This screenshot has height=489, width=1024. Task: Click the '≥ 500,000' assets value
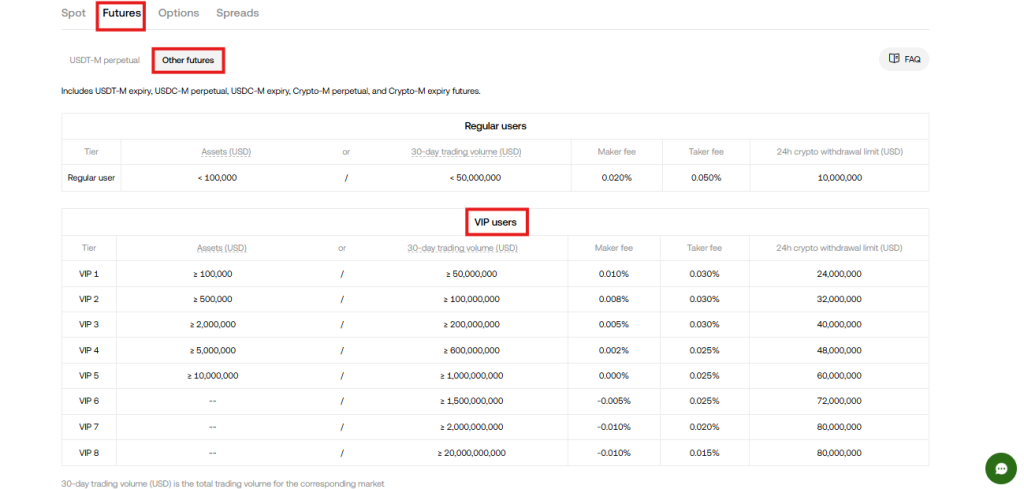(x=212, y=299)
